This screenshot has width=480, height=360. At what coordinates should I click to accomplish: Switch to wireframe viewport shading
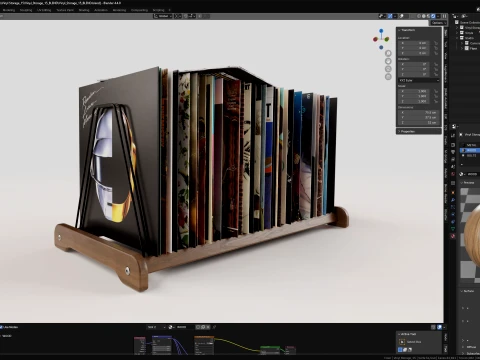click(x=419, y=16)
